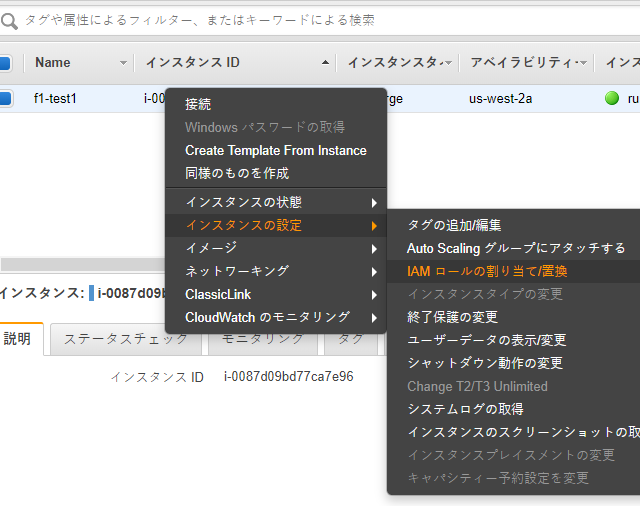
Task: Choose タグの追加/編集 in submenu
Action: tap(454, 225)
